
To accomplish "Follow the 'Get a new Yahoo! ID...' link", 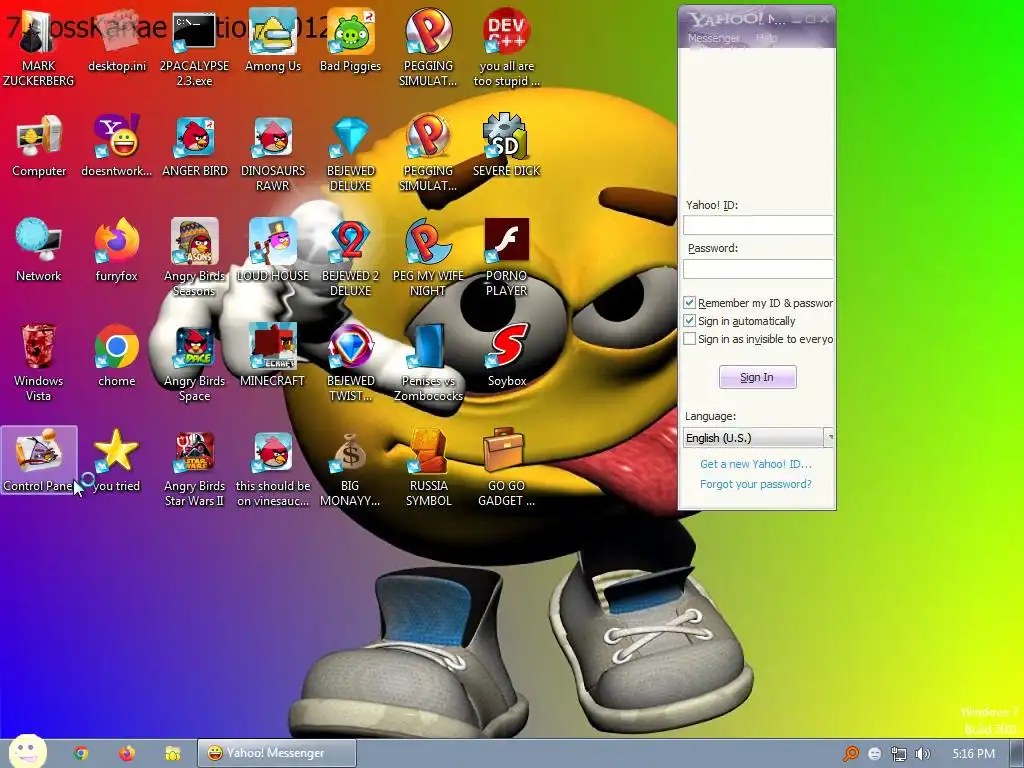I will pyautogui.click(x=756, y=464).
